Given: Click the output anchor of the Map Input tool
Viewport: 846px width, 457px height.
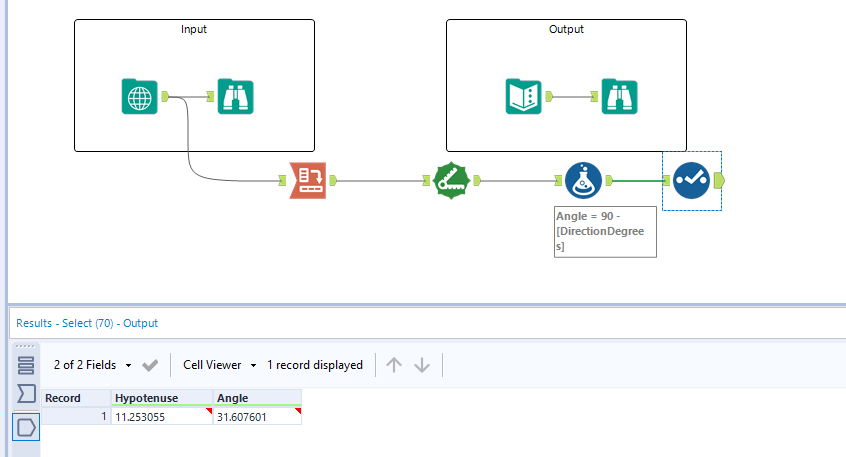Looking at the screenshot, I should coord(165,97).
